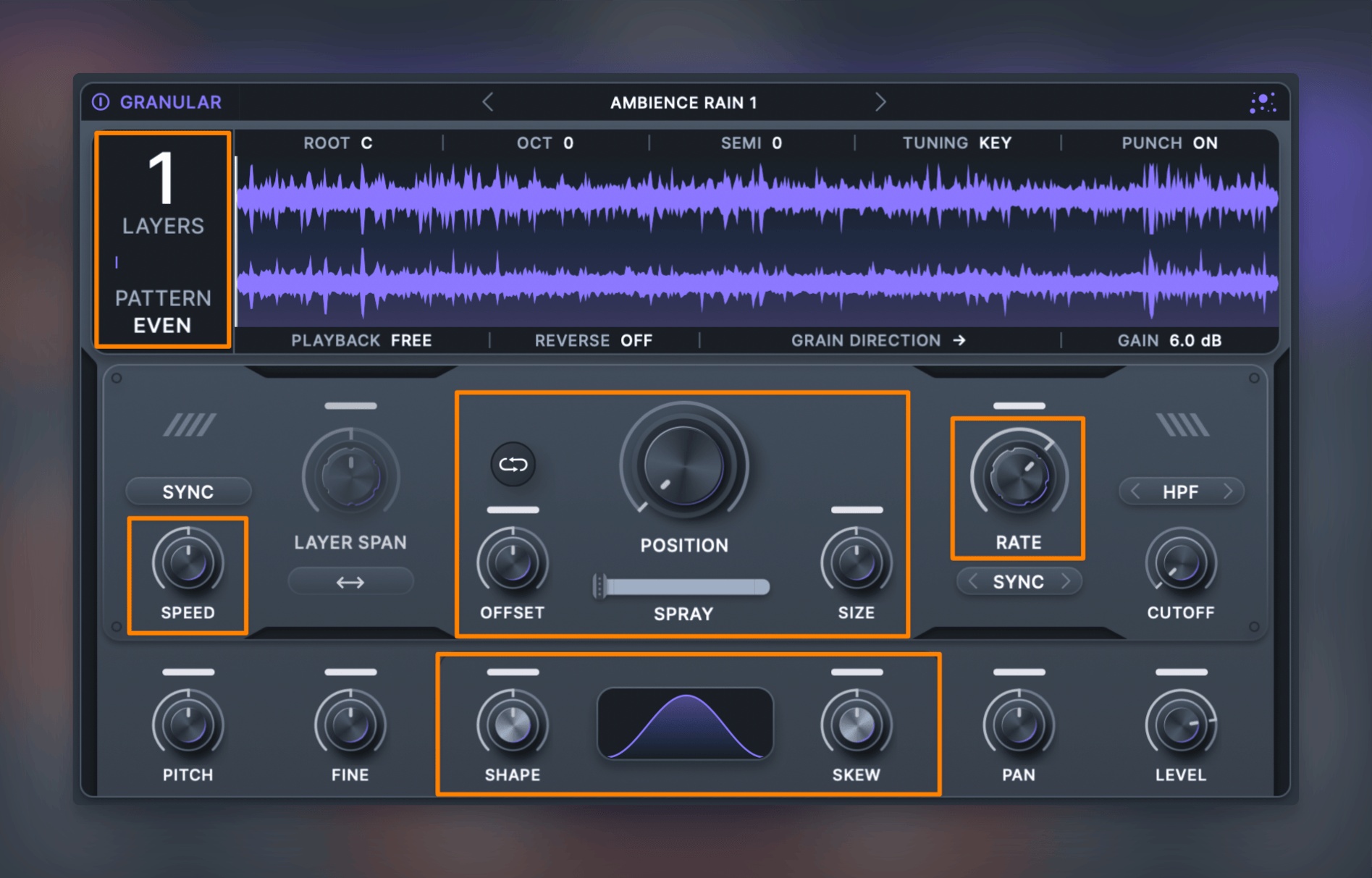The height and width of the screenshot is (878, 1372).
Task: Click the large POSITION knob
Action: (683, 465)
